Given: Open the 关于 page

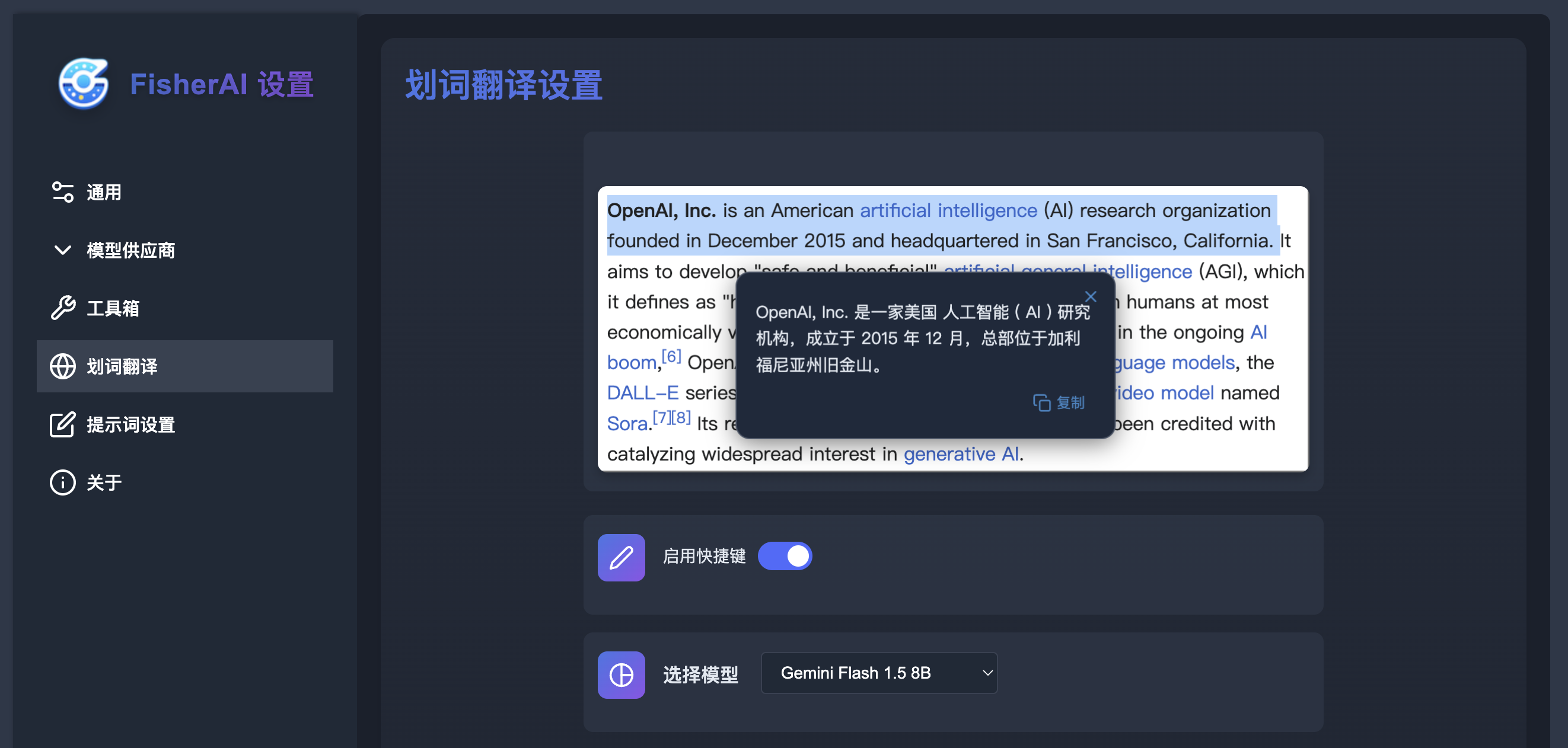Looking at the screenshot, I should [x=185, y=482].
